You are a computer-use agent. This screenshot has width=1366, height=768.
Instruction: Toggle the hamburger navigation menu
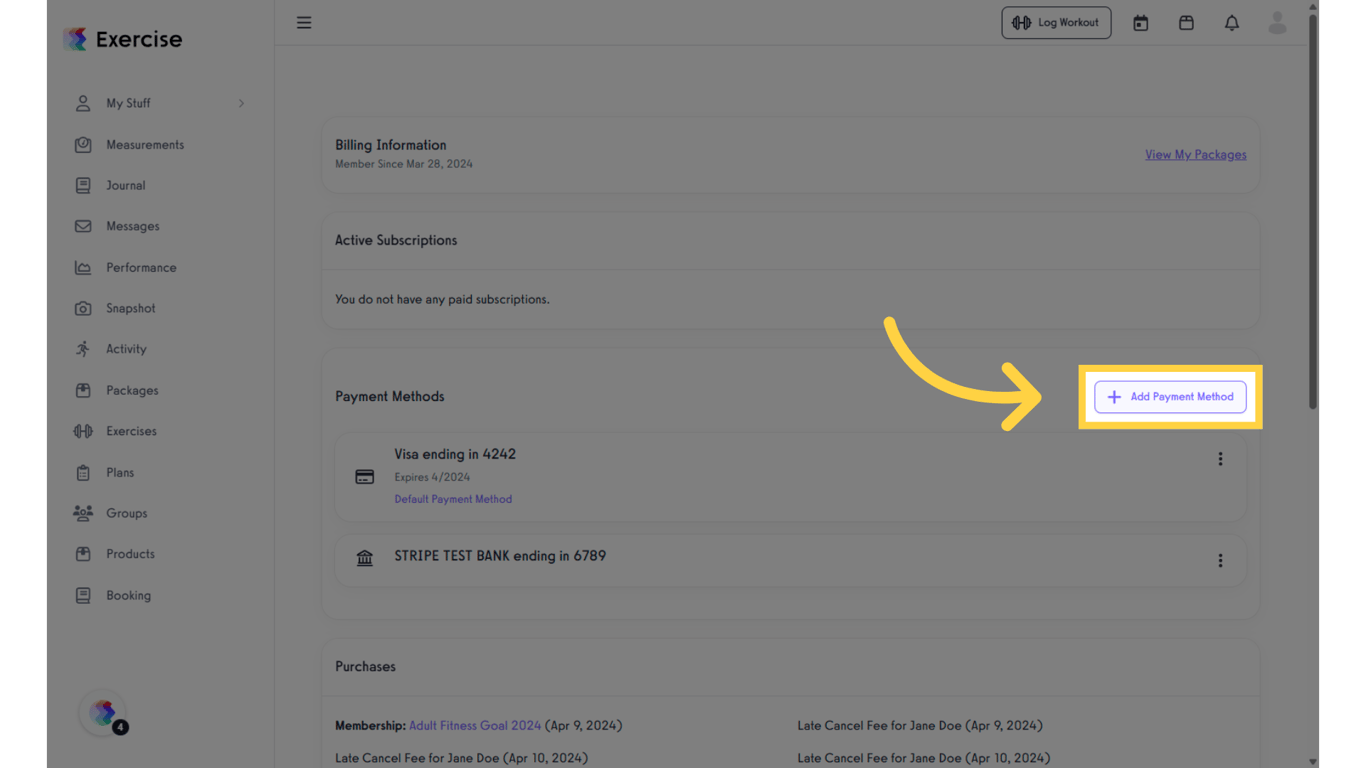click(304, 22)
